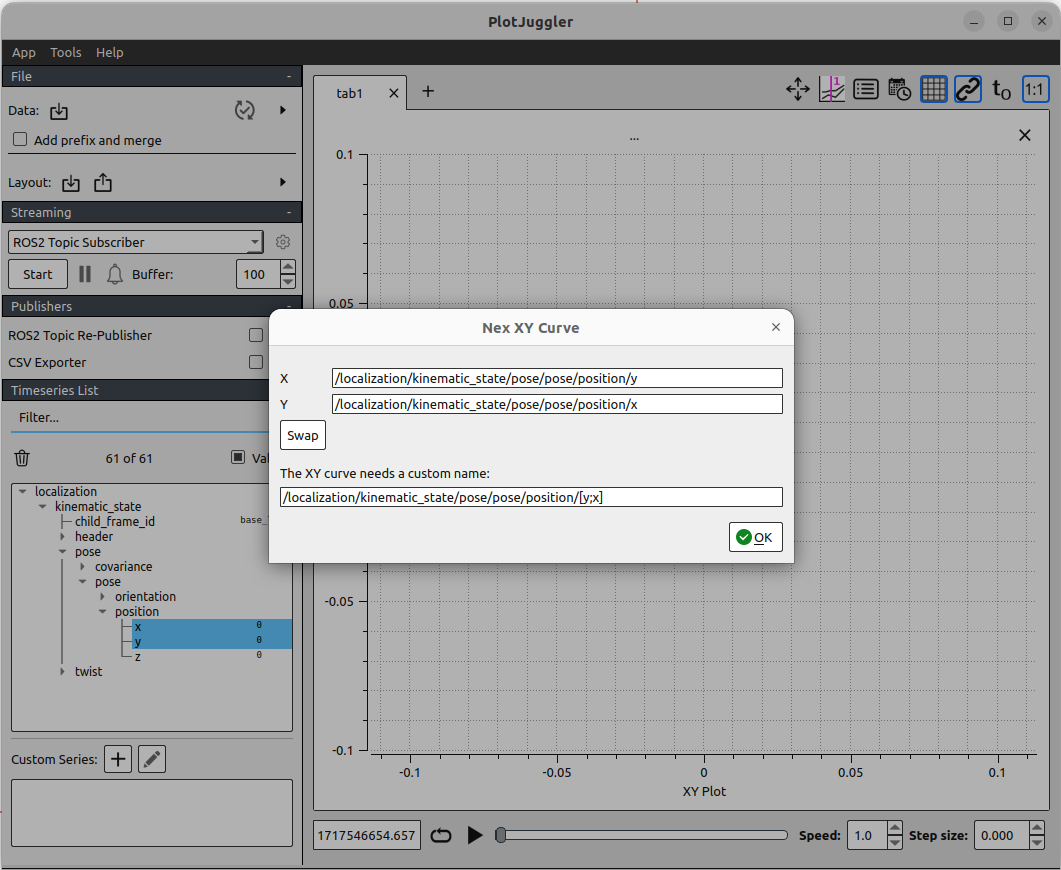Enable the CSV Exporter checkbox

256,362
